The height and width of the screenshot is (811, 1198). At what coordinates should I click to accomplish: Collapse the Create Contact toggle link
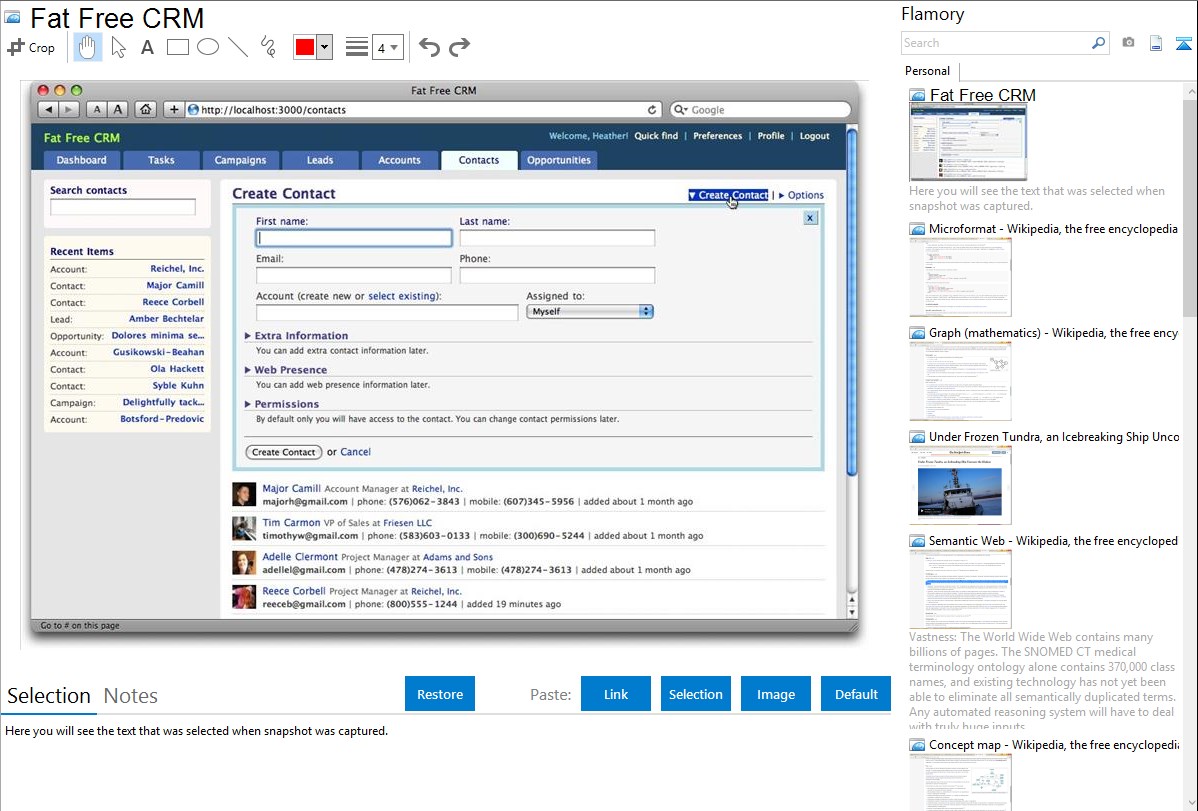(x=728, y=195)
